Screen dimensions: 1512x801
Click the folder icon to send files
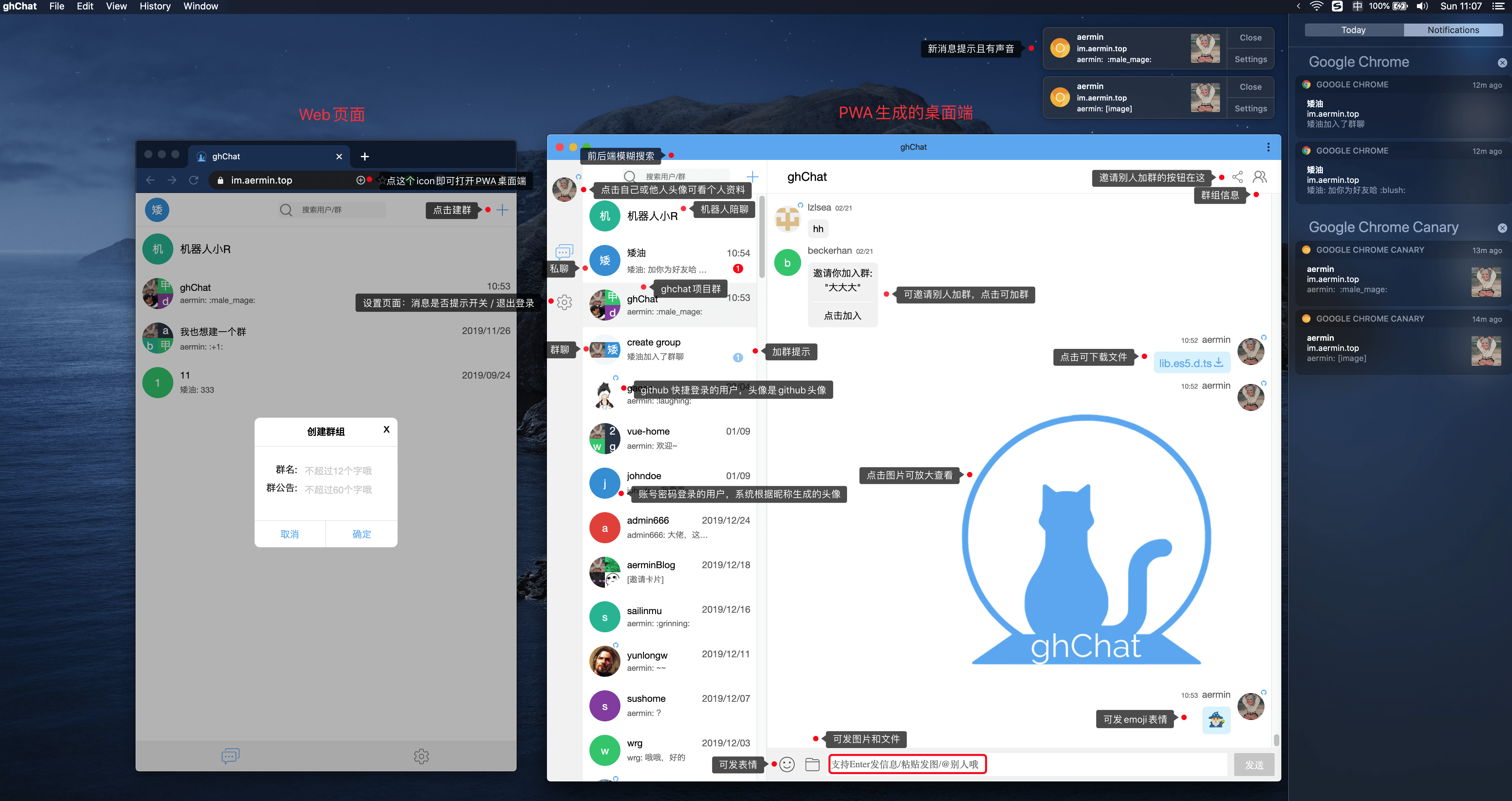[812, 764]
